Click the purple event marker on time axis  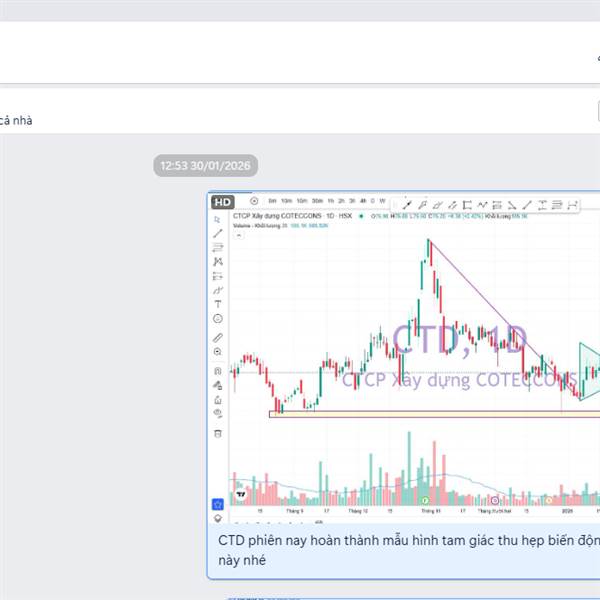495,500
